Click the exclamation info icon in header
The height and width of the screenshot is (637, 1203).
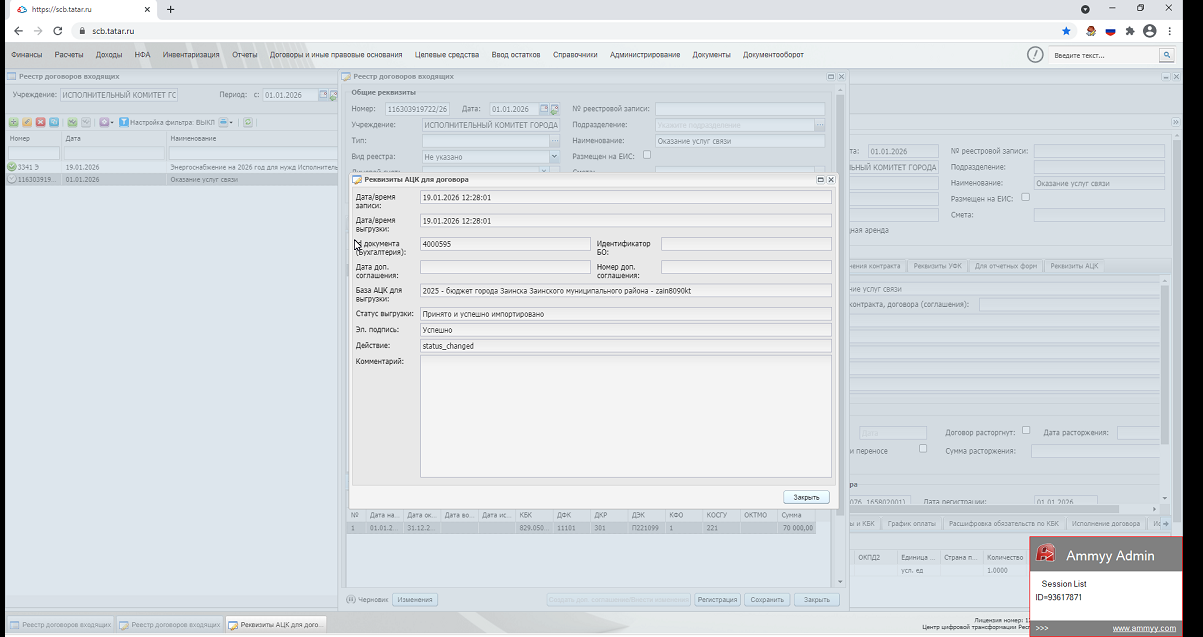(x=1035, y=55)
